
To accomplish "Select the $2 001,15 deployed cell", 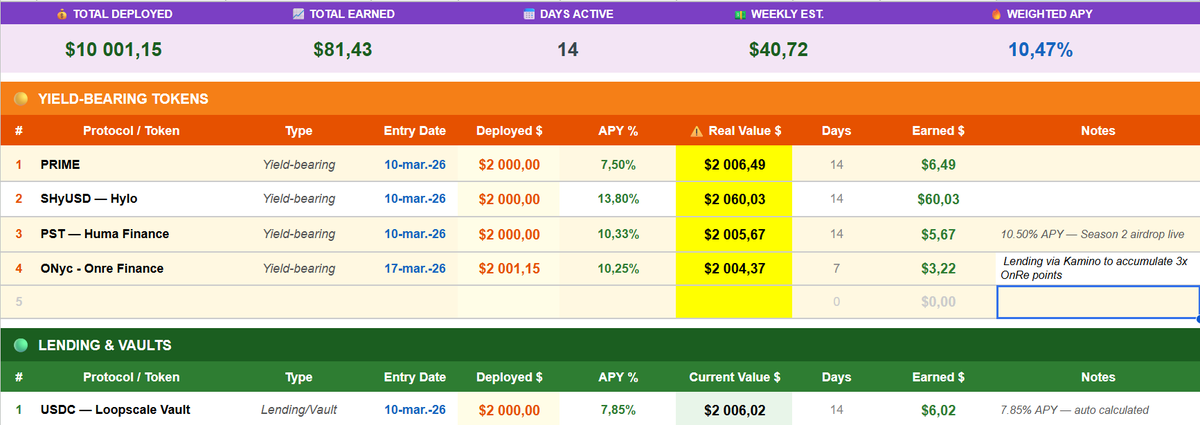I will [x=510, y=268].
